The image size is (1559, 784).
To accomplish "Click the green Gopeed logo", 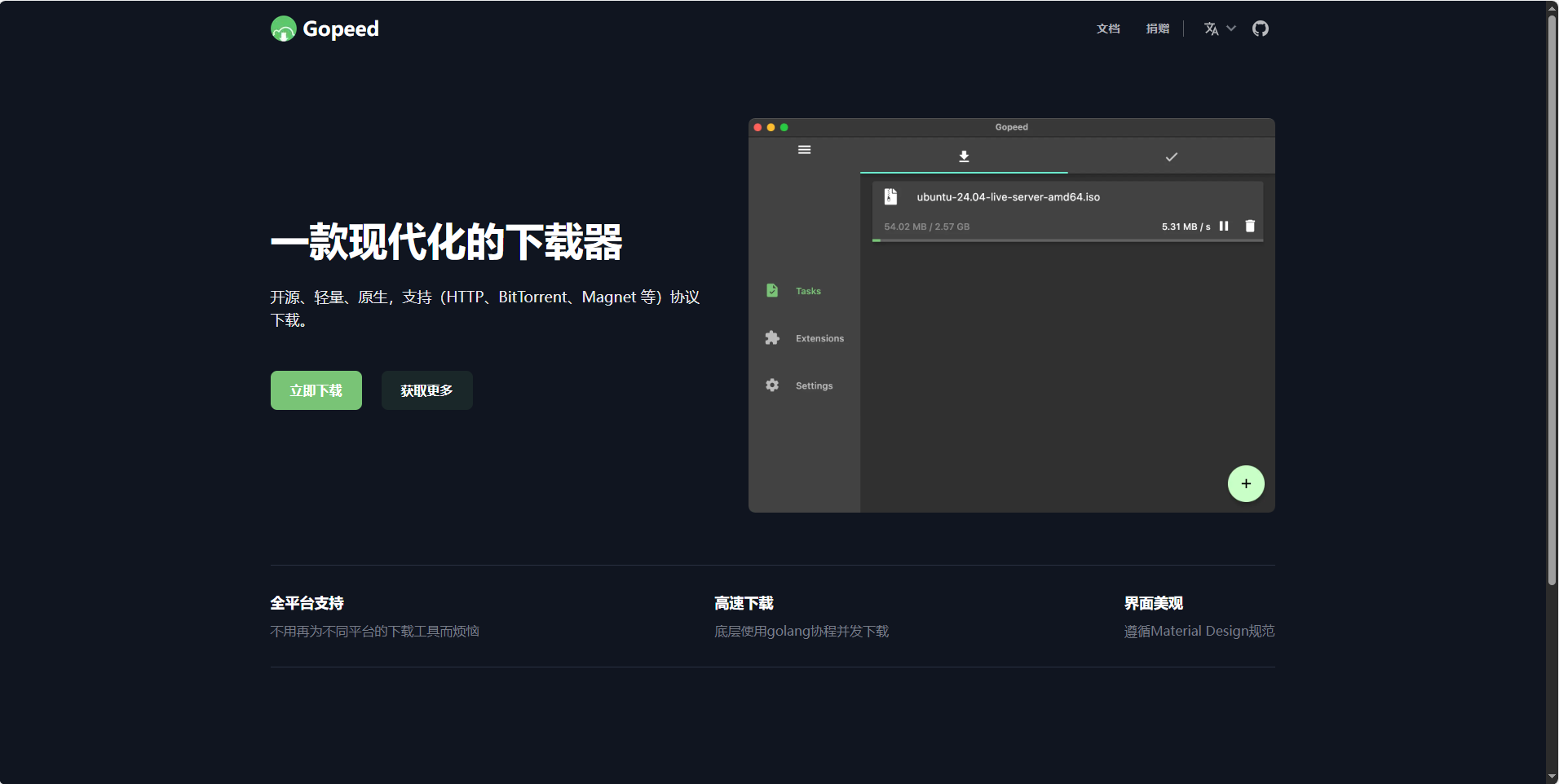I will click(282, 29).
